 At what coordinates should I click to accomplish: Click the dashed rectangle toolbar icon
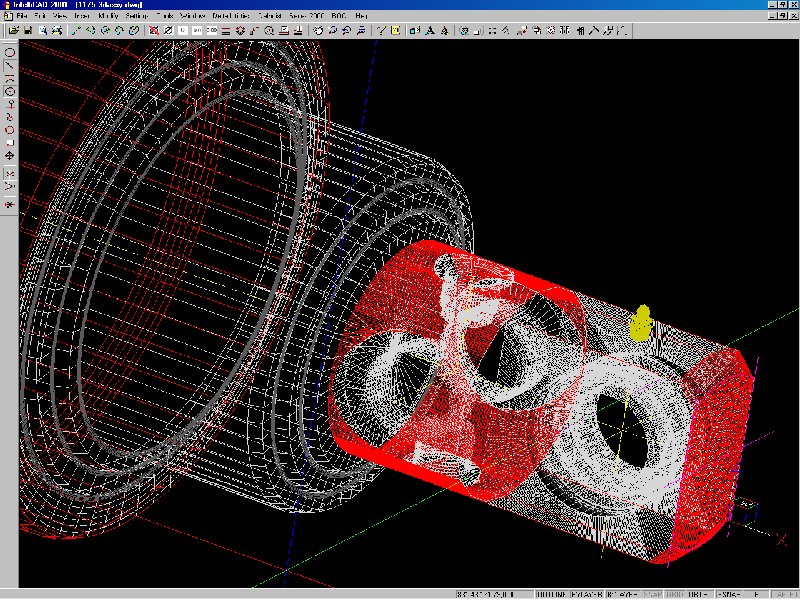pyautogui.click(x=492, y=31)
